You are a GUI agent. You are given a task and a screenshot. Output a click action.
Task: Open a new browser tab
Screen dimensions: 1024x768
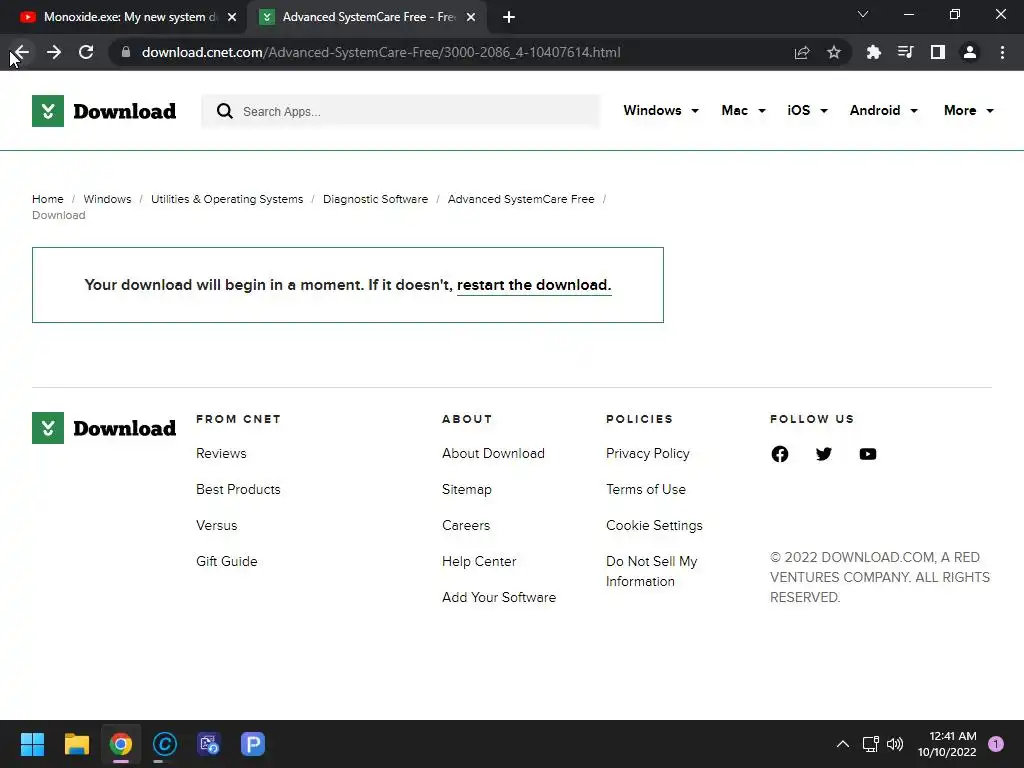509,17
